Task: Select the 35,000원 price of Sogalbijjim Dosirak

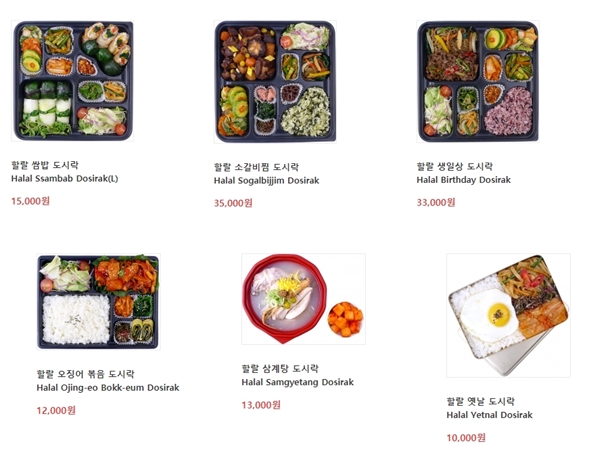Action: point(233,203)
